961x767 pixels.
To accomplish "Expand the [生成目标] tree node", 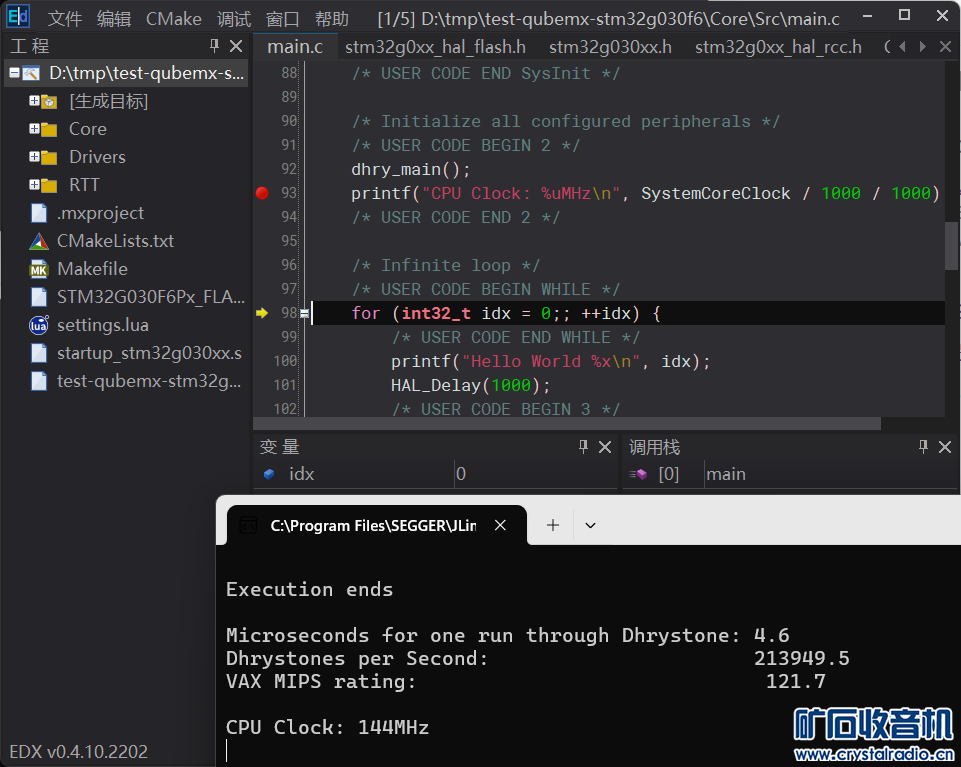I will 34,101.
